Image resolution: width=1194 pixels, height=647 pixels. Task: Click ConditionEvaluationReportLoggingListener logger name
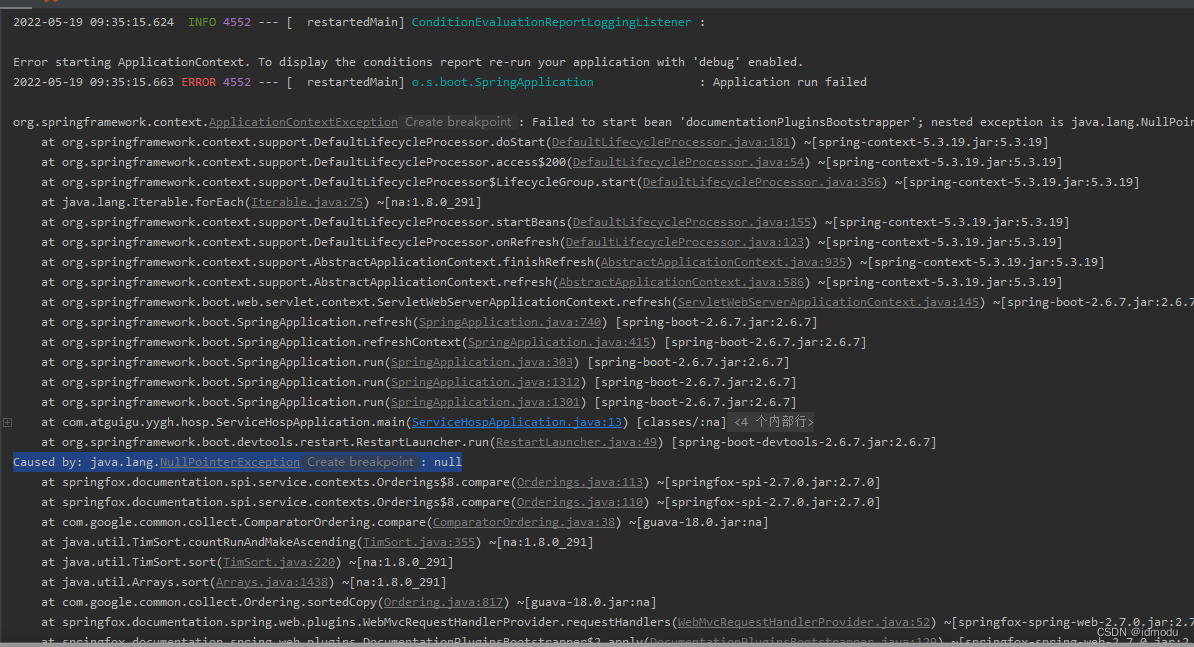pos(551,22)
